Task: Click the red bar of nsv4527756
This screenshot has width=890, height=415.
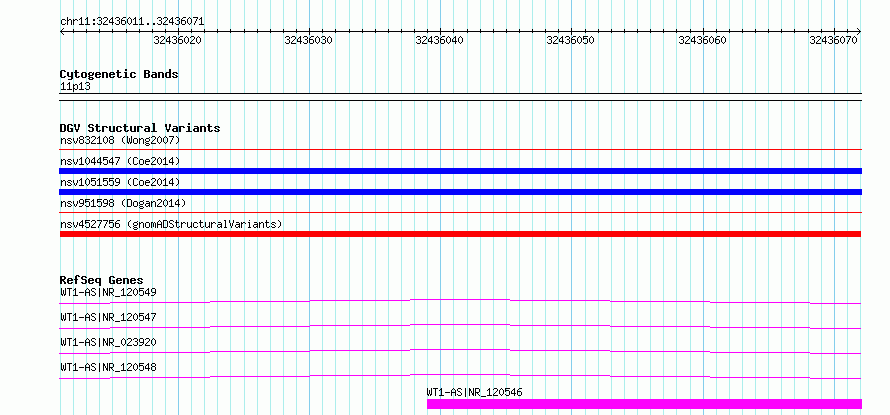Action: pyautogui.click(x=460, y=234)
